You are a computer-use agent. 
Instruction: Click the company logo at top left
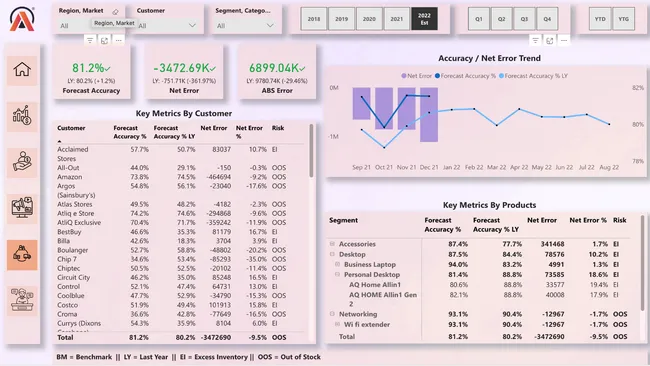point(22,19)
